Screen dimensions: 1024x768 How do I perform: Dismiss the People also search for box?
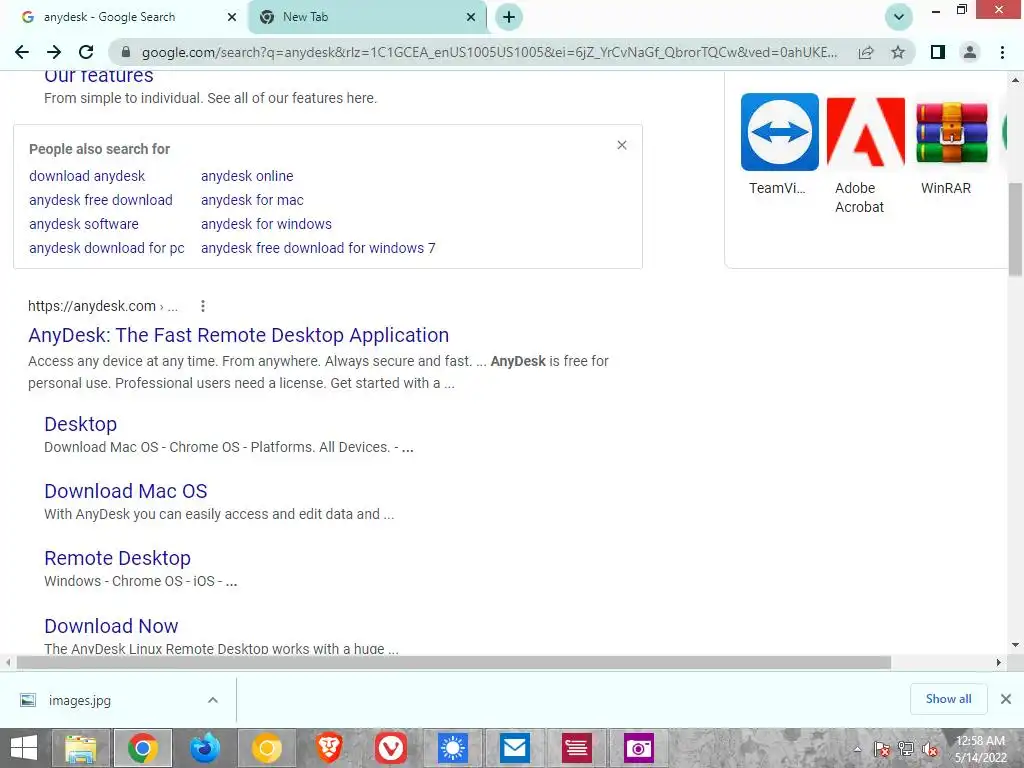point(622,145)
